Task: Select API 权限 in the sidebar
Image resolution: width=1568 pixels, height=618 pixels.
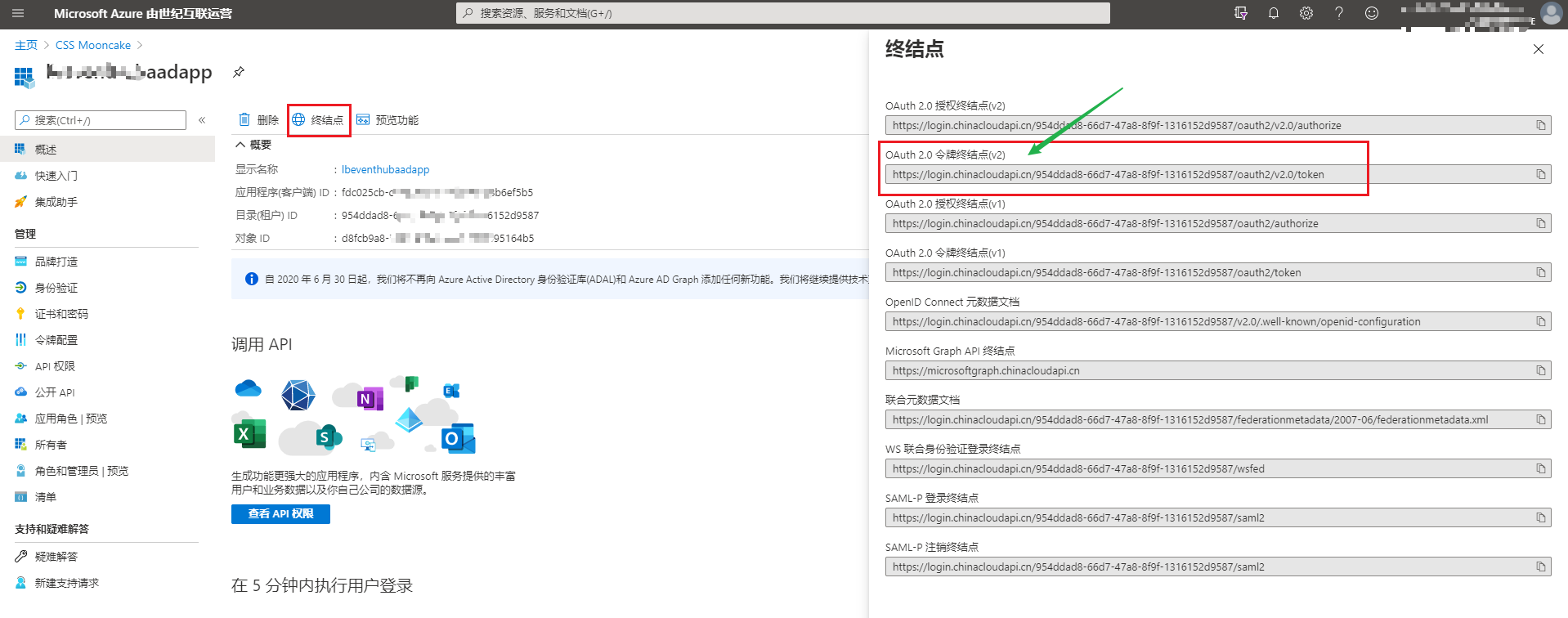Action: [x=55, y=366]
